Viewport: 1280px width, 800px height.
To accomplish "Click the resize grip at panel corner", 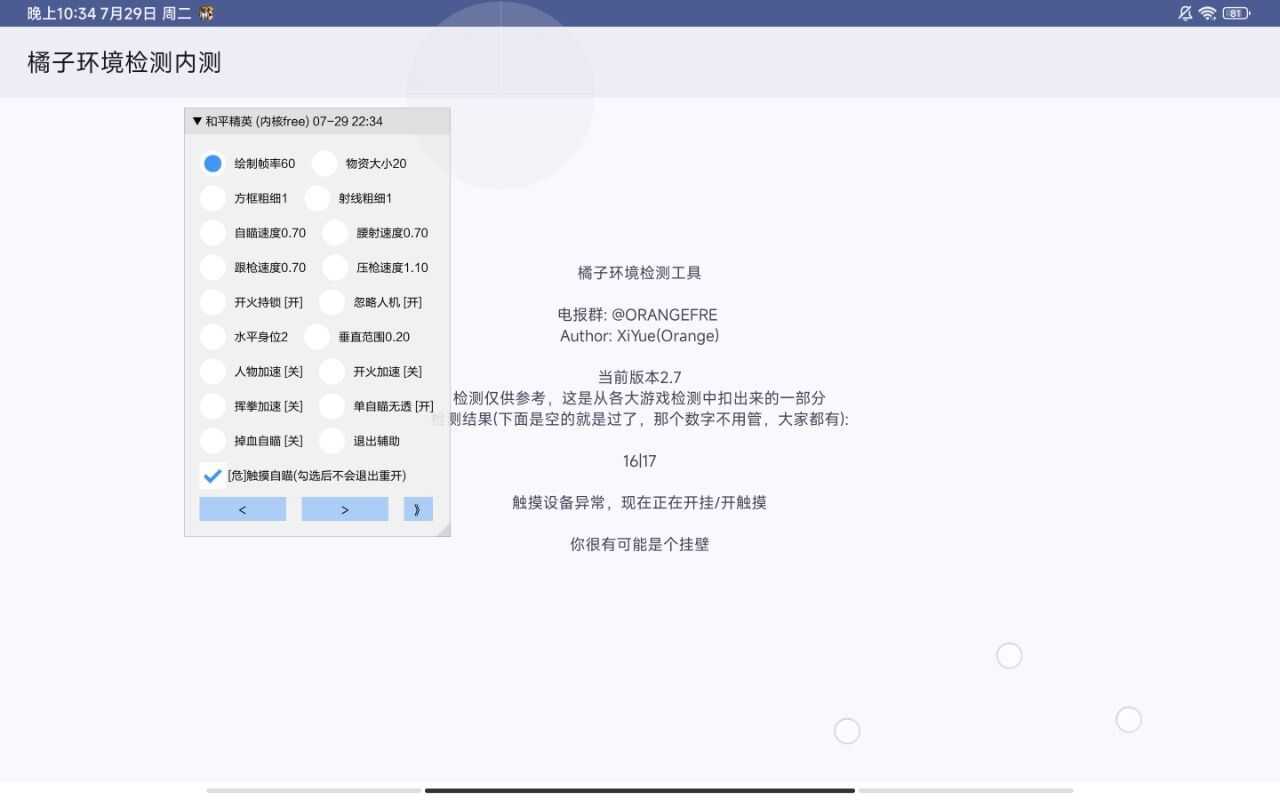I will point(443,529).
